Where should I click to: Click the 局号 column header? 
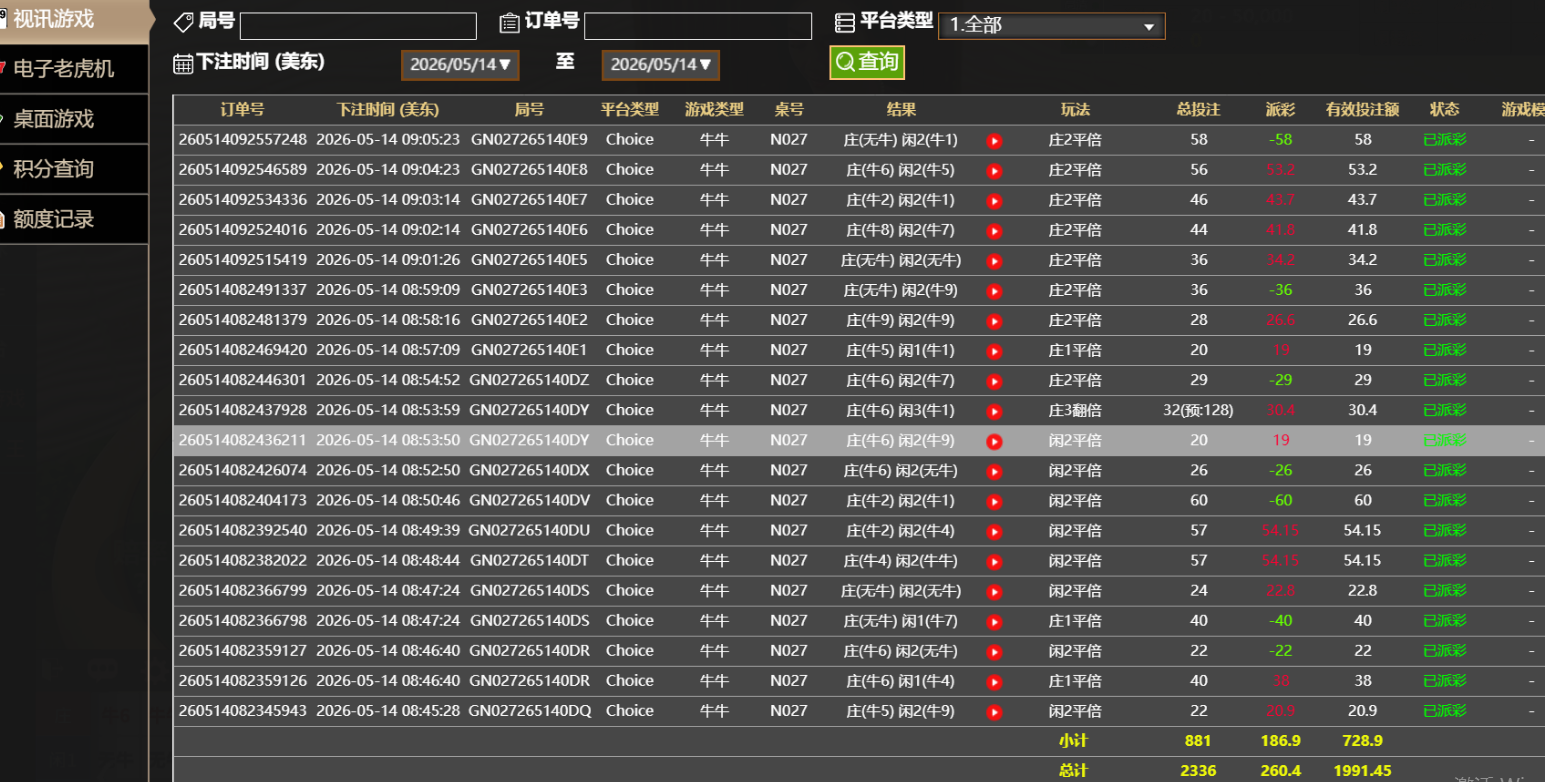click(529, 110)
